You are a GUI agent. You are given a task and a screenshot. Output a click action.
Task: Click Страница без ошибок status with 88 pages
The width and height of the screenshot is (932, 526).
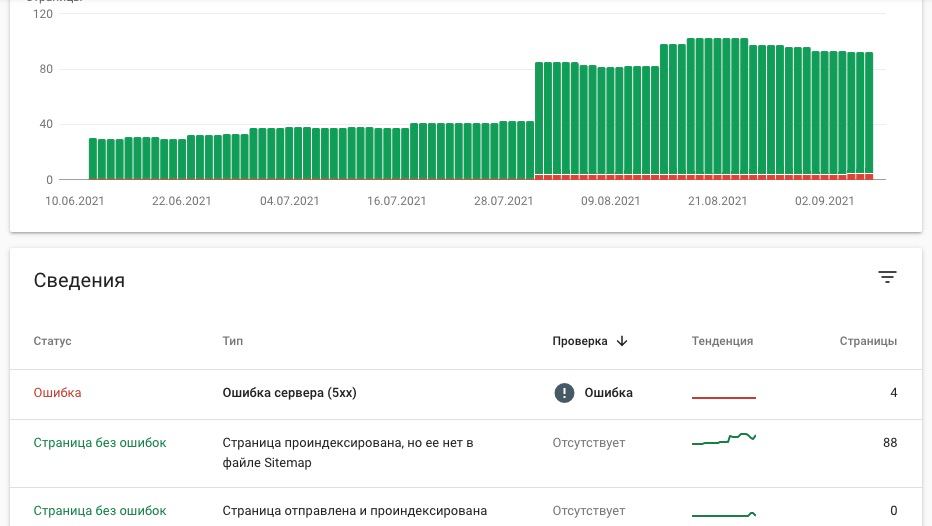pyautogui.click(x=100, y=443)
